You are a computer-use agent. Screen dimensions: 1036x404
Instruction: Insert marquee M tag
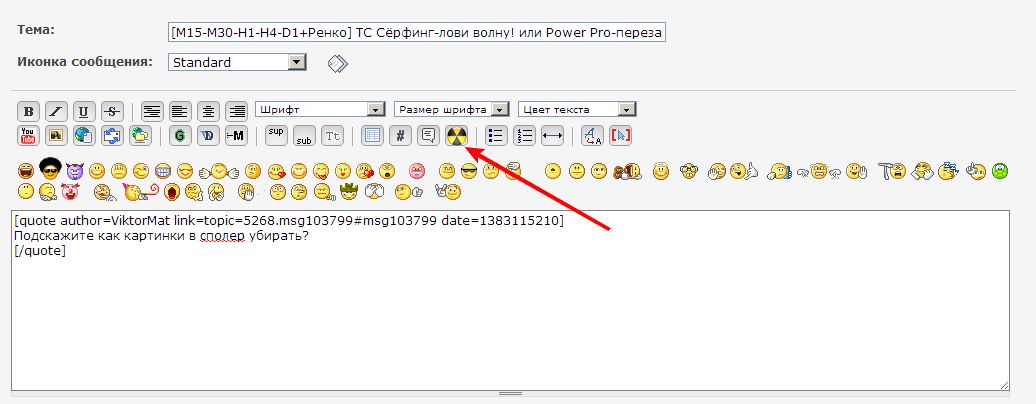click(237, 136)
